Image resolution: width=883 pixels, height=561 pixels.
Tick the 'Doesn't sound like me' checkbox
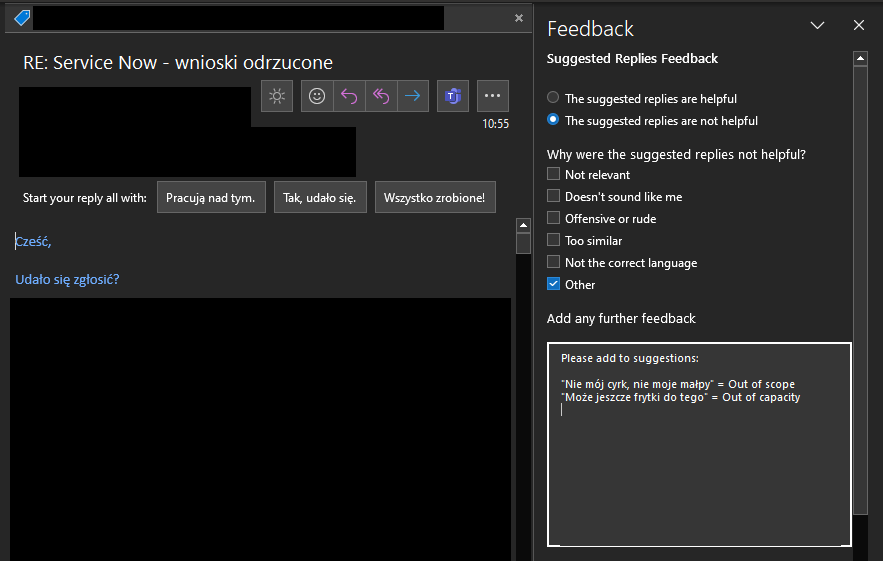[x=554, y=196]
